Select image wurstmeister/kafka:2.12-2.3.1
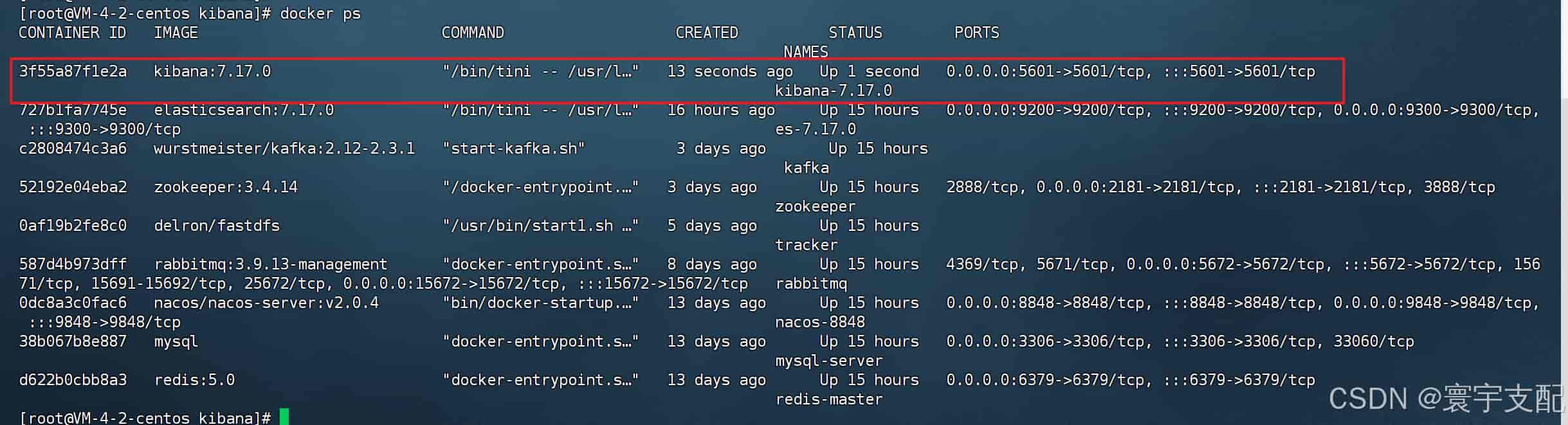This screenshot has height=425, width=1568. [284, 149]
